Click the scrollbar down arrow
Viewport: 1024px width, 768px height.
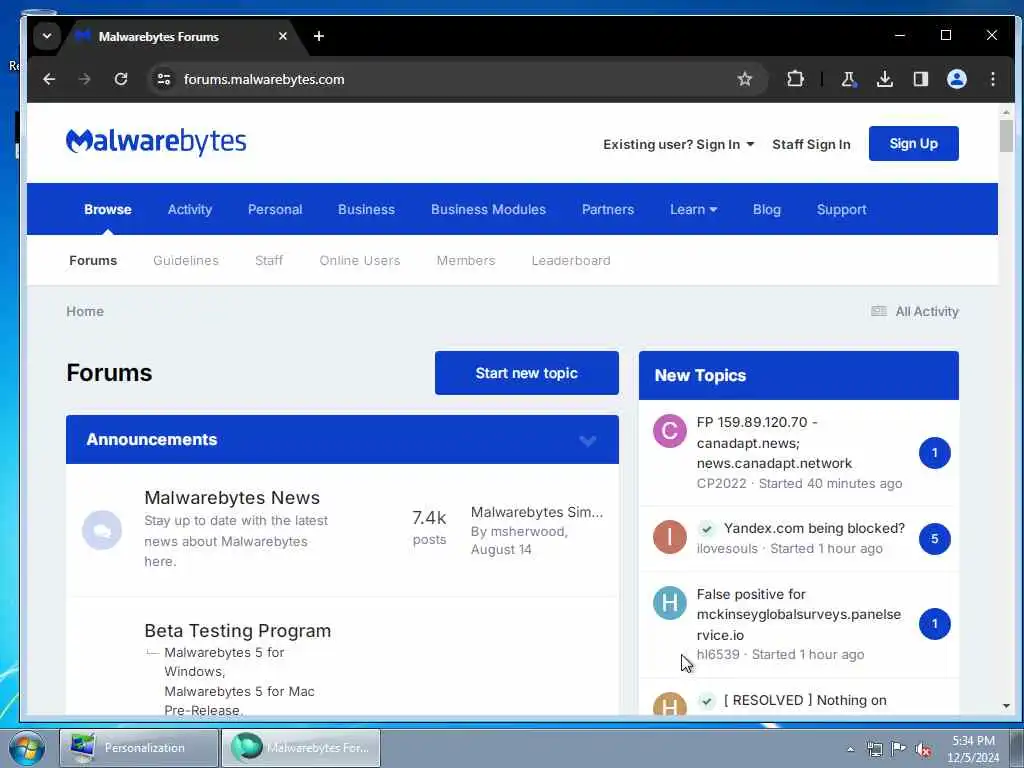pyautogui.click(x=1006, y=706)
